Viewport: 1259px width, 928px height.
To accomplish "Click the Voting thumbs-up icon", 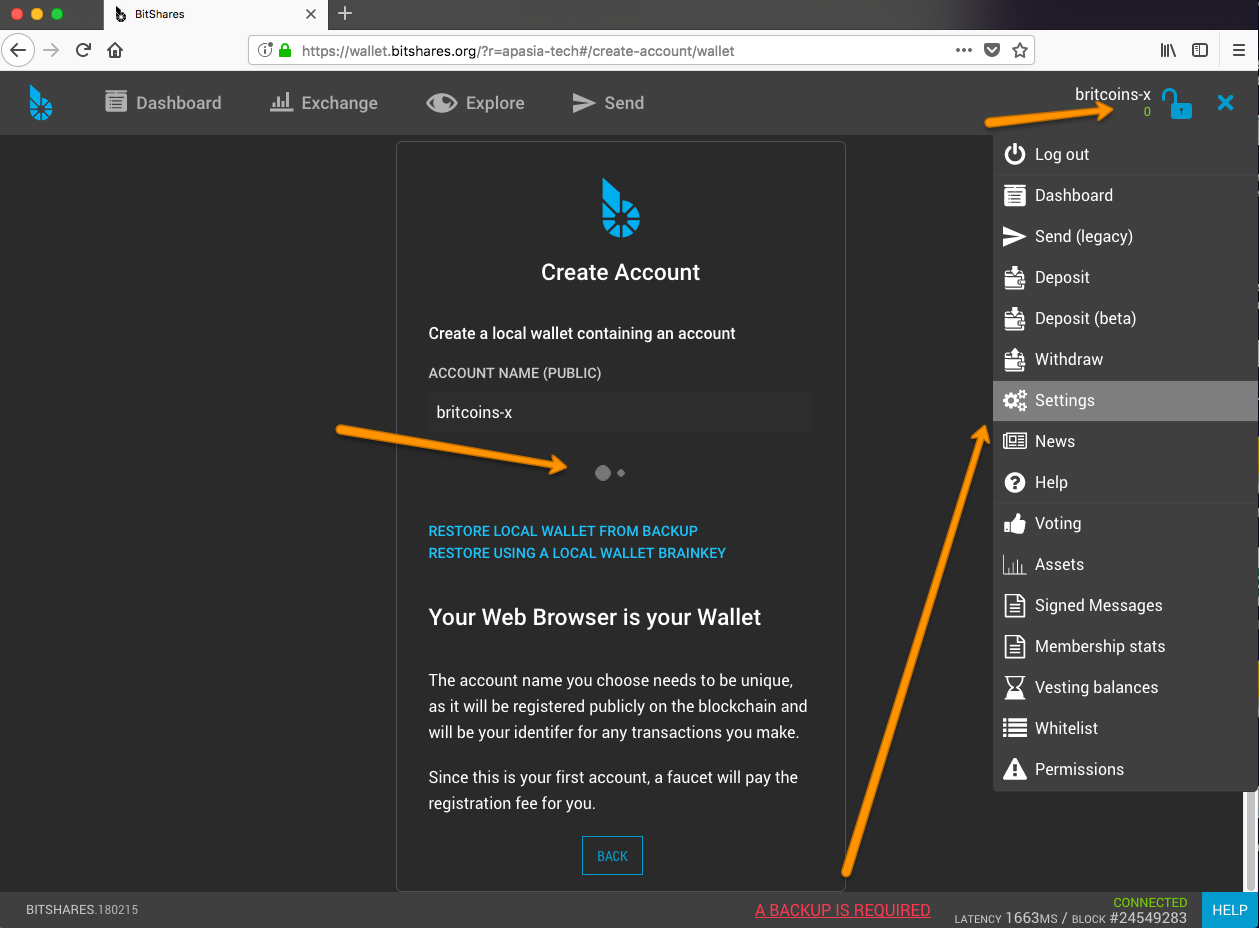I will 1015,523.
